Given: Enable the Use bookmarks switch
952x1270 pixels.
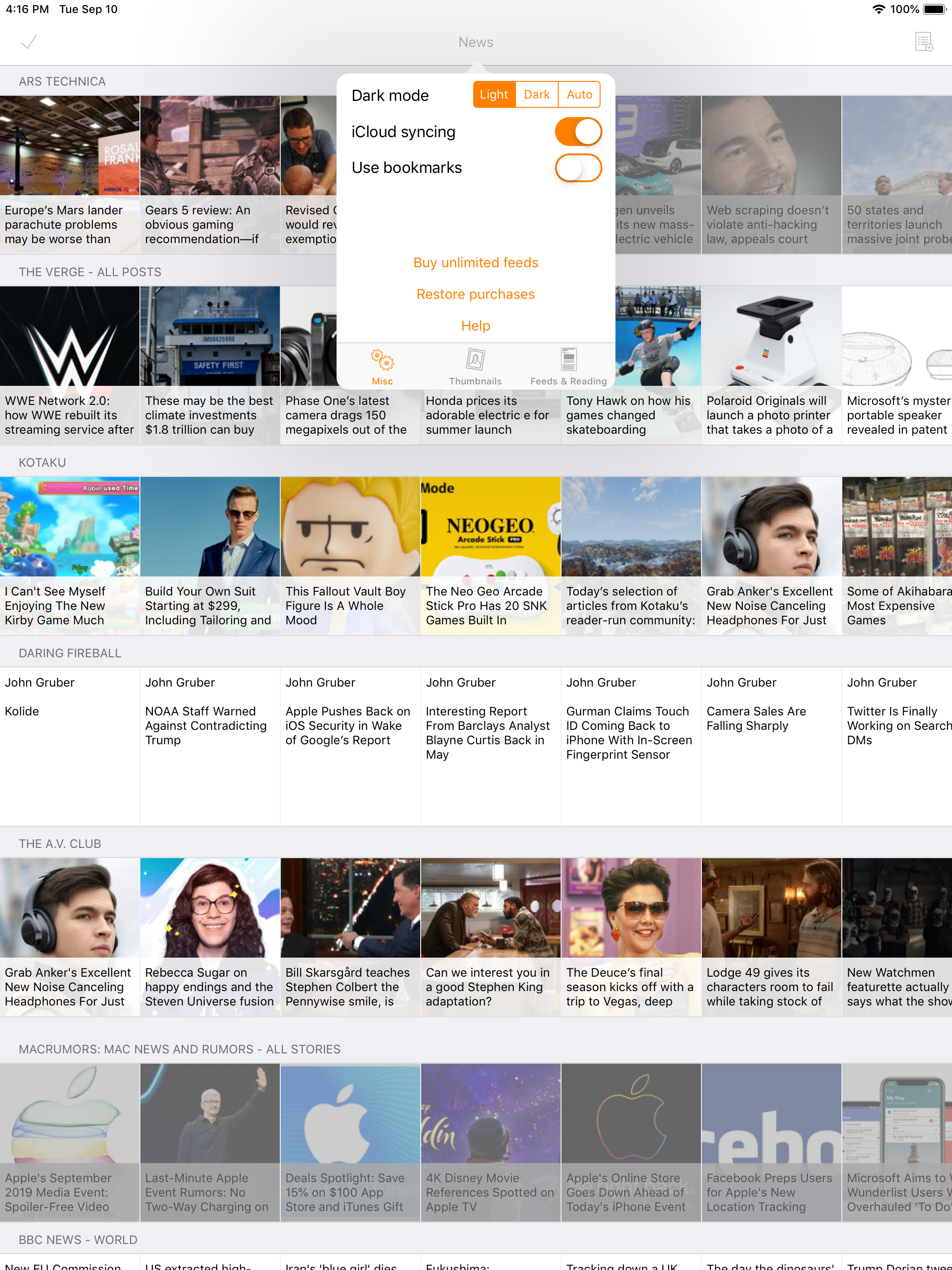Looking at the screenshot, I should pos(578,168).
